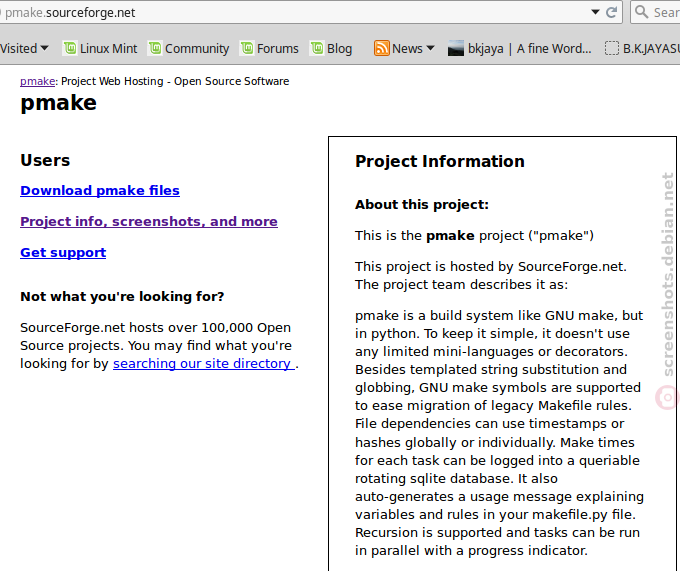Open the Linux Mint bookmark
Screen dimensions: 680x571
click(100, 48)
